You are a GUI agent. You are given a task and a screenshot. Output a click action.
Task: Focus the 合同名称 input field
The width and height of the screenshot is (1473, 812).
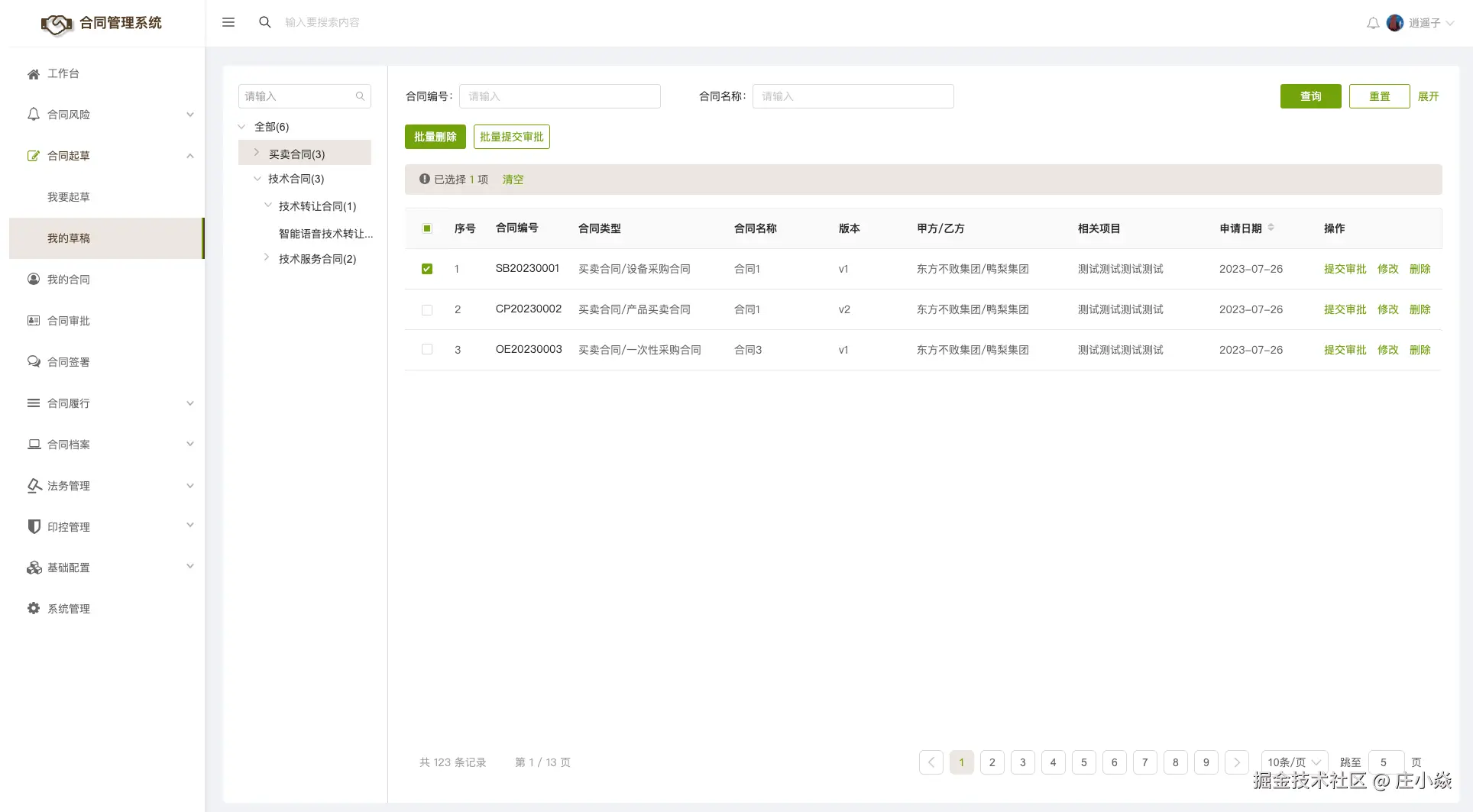[x=853, y=96]
